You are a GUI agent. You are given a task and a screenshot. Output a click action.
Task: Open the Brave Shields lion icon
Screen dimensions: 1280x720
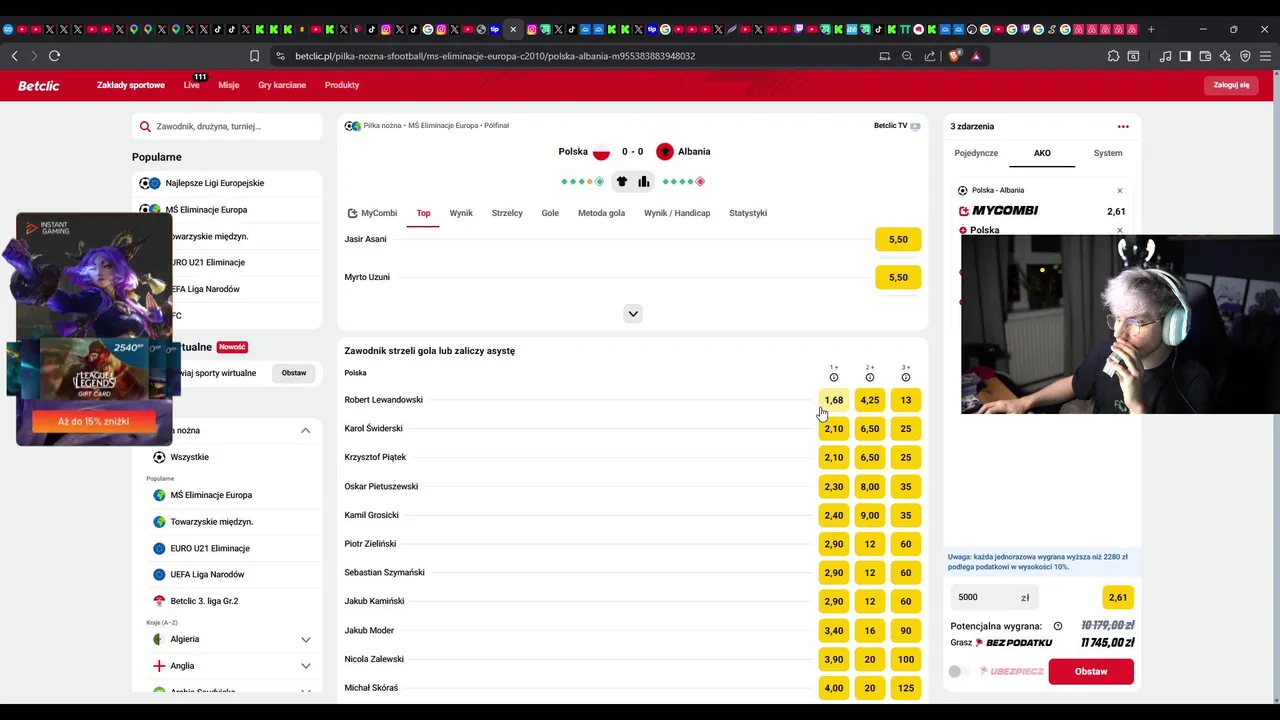pos(954,56)
